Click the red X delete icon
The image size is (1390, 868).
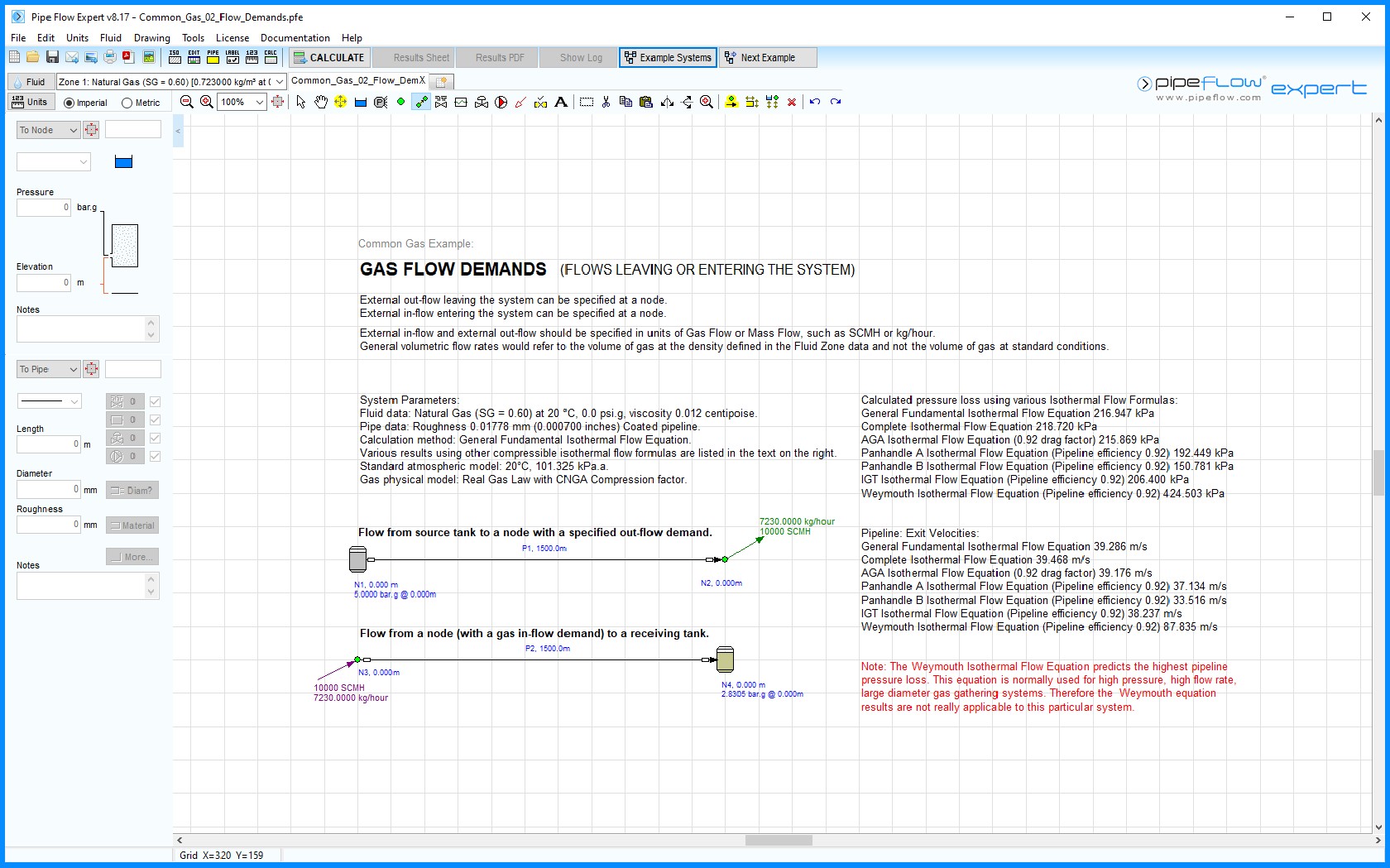pyautogui.click(x=792, y=102)
